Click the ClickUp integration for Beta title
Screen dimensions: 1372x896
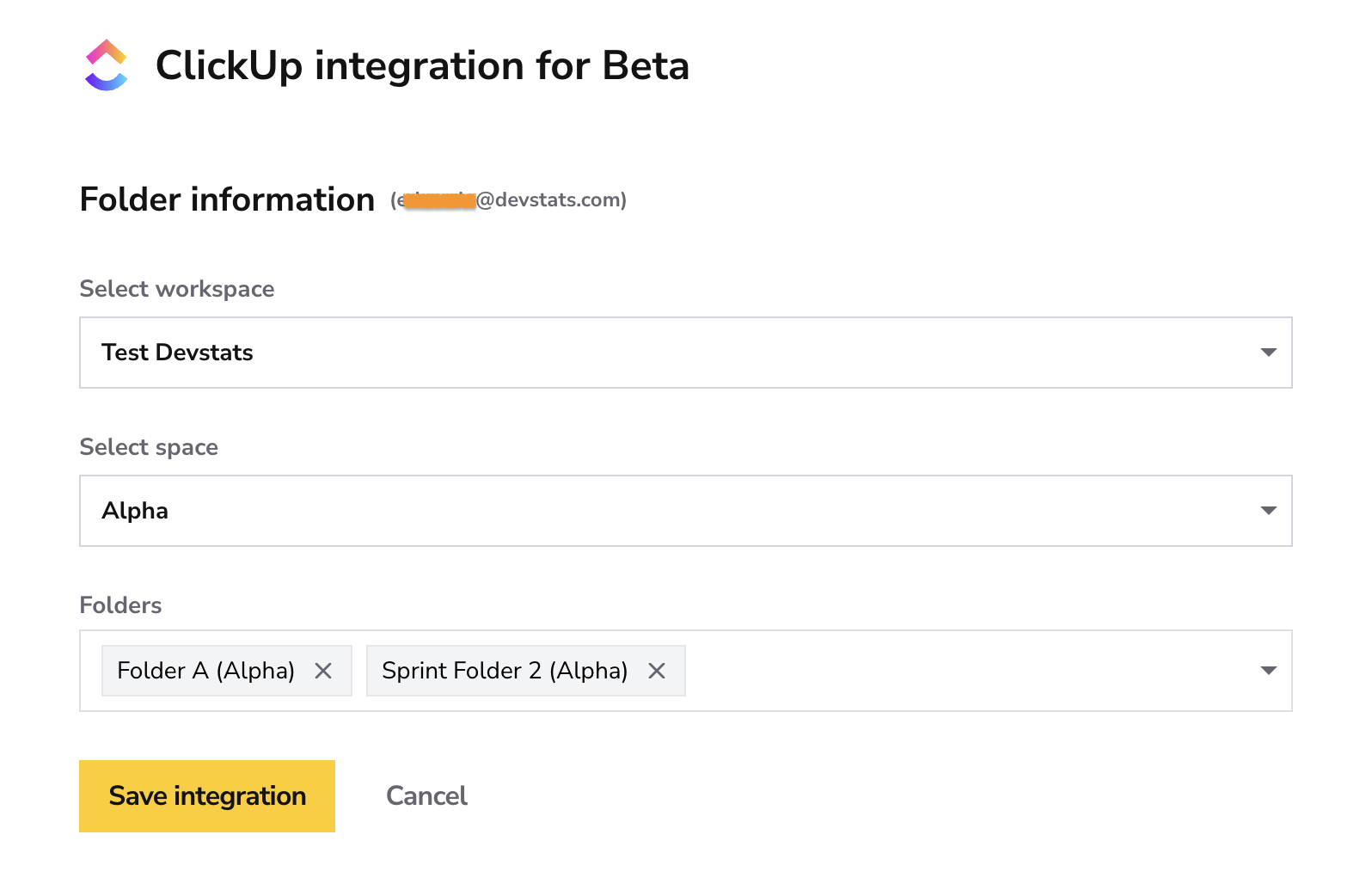(x=422, y=65)
